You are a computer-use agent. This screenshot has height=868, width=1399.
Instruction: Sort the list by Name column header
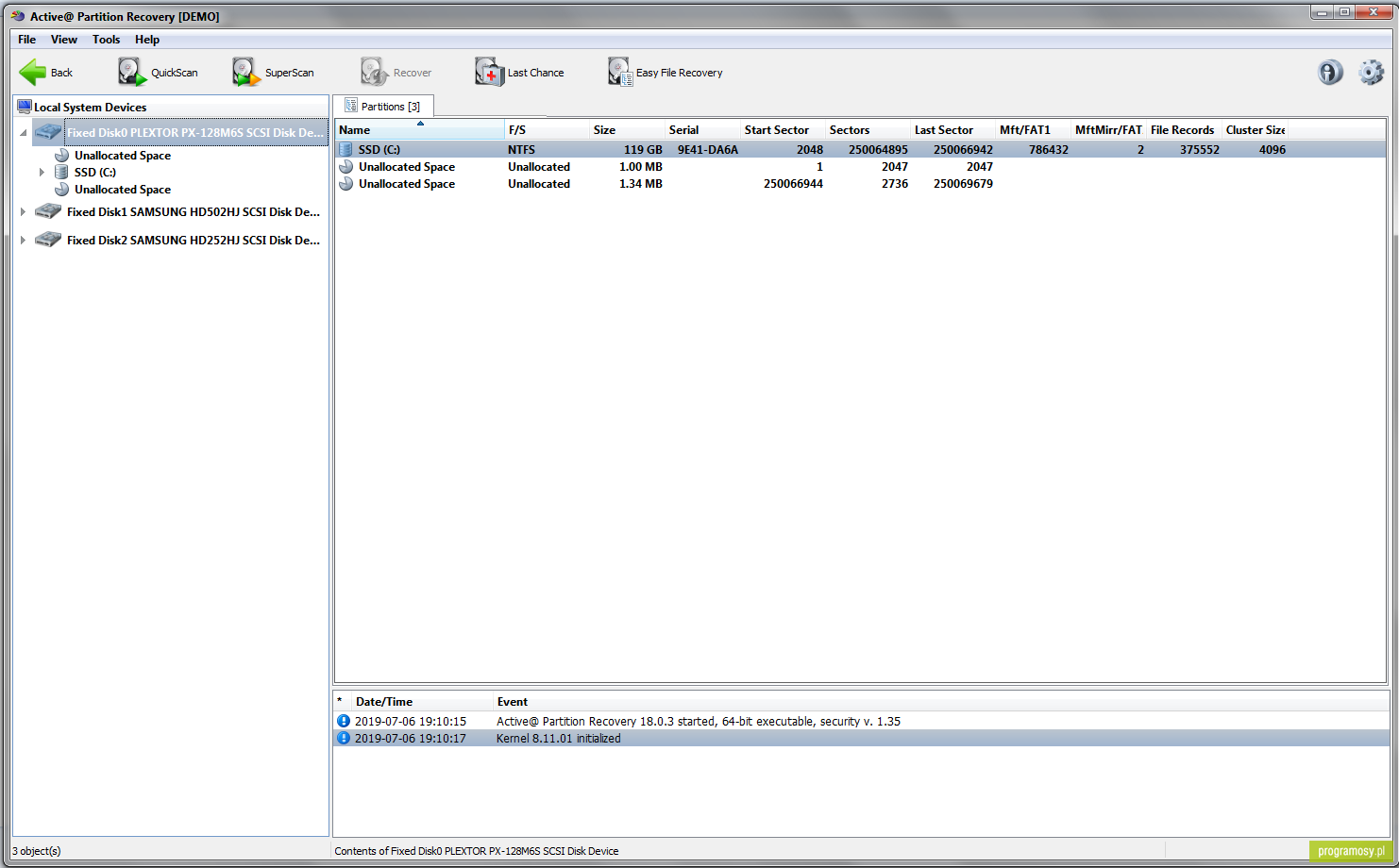click(420, 129)
